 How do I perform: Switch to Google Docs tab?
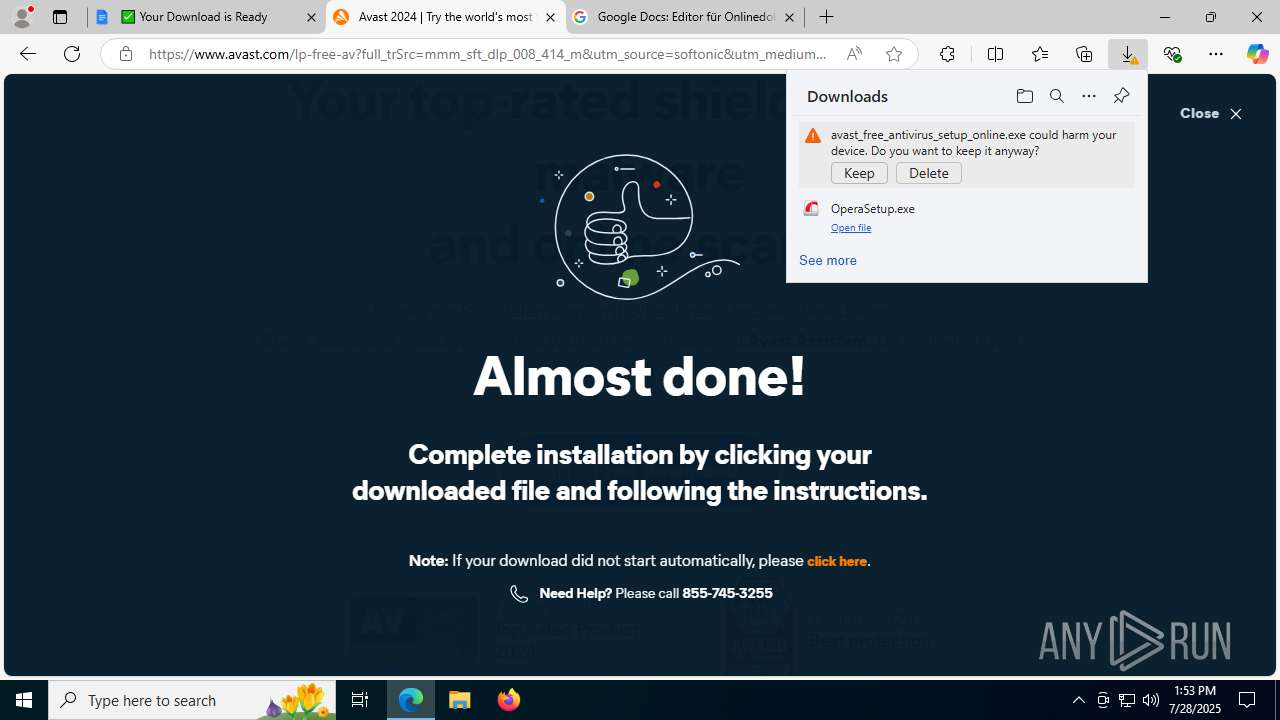tap(685, 17)
